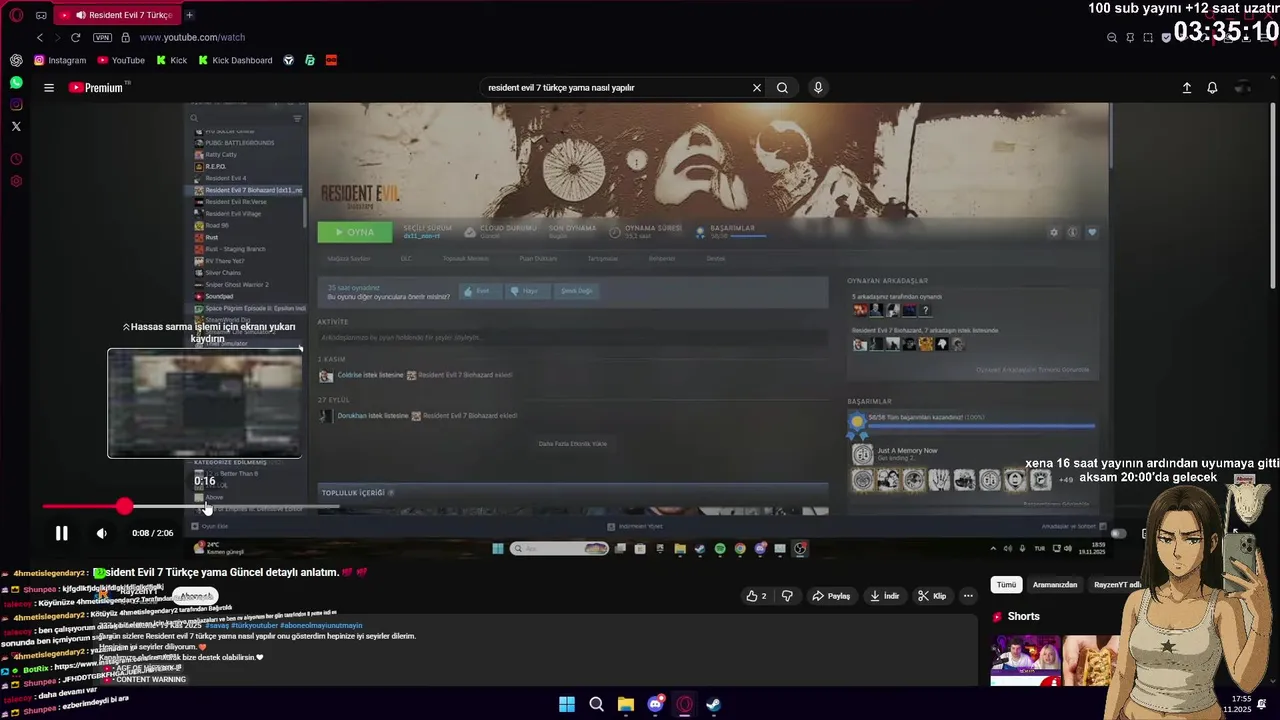This screenshot has width=1280, height=720.
Task: Click the video preview thumbnail at 0:16
Action: pos(204,403)
